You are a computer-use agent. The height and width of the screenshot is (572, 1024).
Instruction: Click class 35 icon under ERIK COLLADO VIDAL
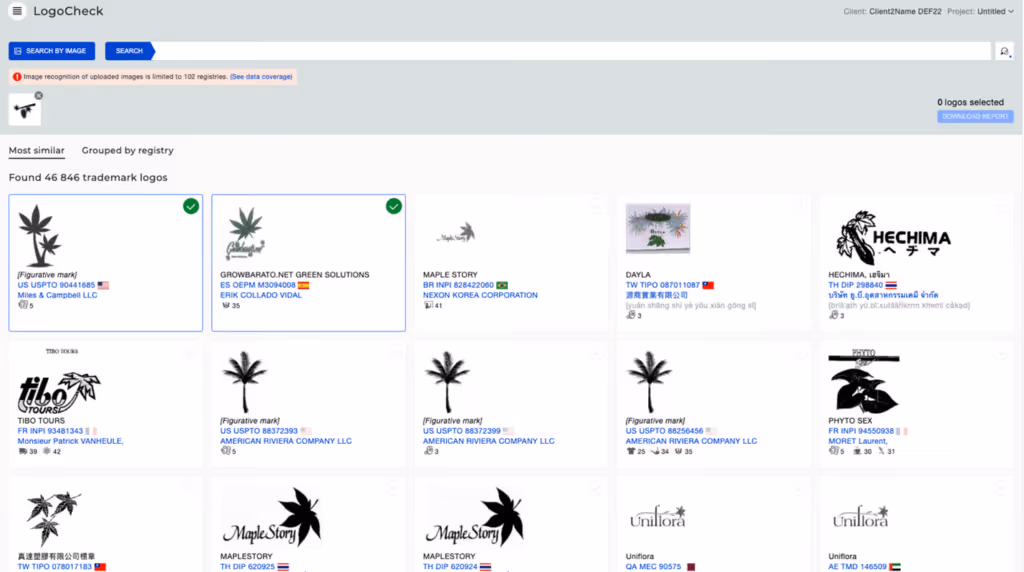pos(227,305)
